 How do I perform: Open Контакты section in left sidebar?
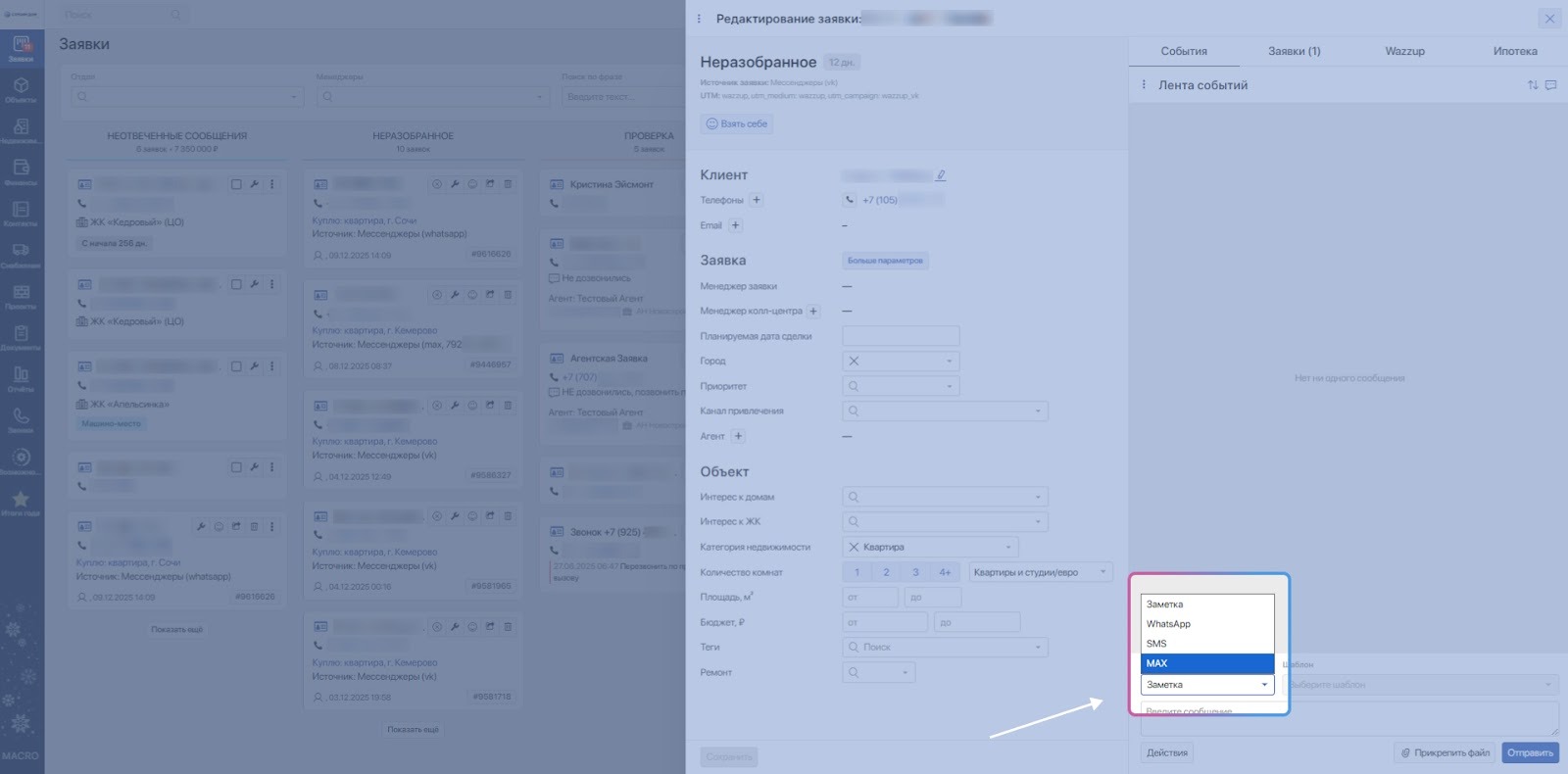click(x=21, y=213)
